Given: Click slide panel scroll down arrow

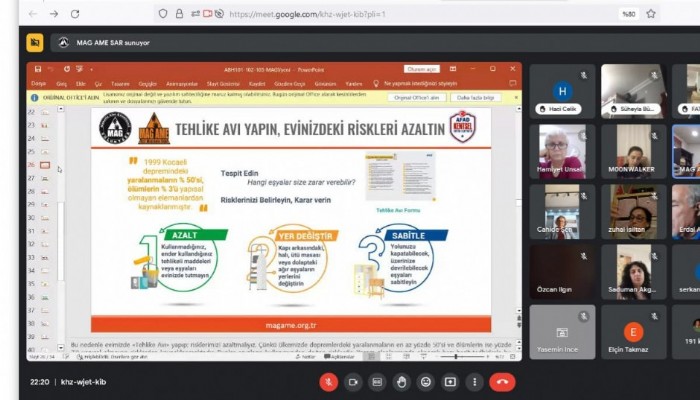Looking at the screenshot, I should (x=61, y=347).
